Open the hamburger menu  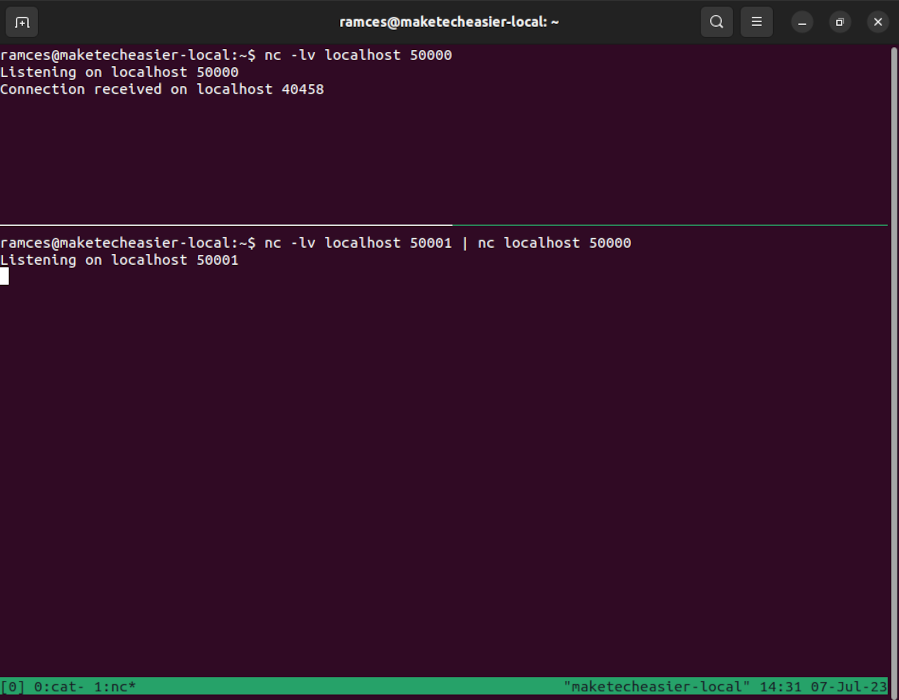[757, 22]
